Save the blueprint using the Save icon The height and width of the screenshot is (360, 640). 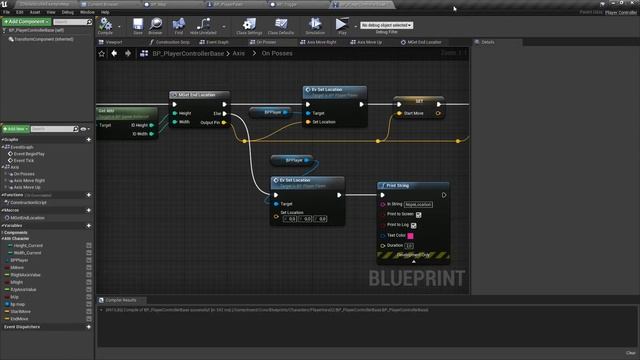pyautogui.click(x=138, y=24)
